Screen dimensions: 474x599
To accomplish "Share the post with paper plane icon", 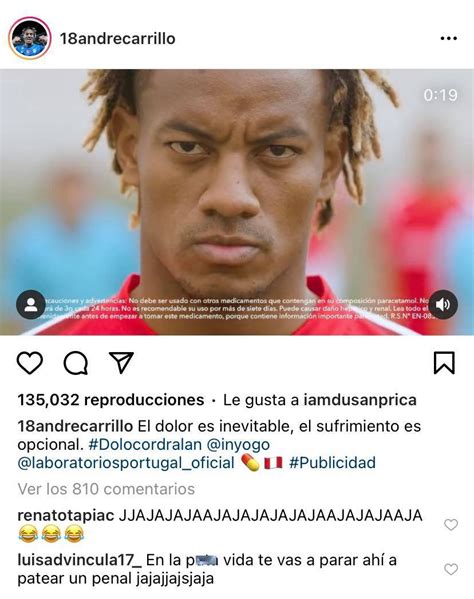I will point(121,362).
